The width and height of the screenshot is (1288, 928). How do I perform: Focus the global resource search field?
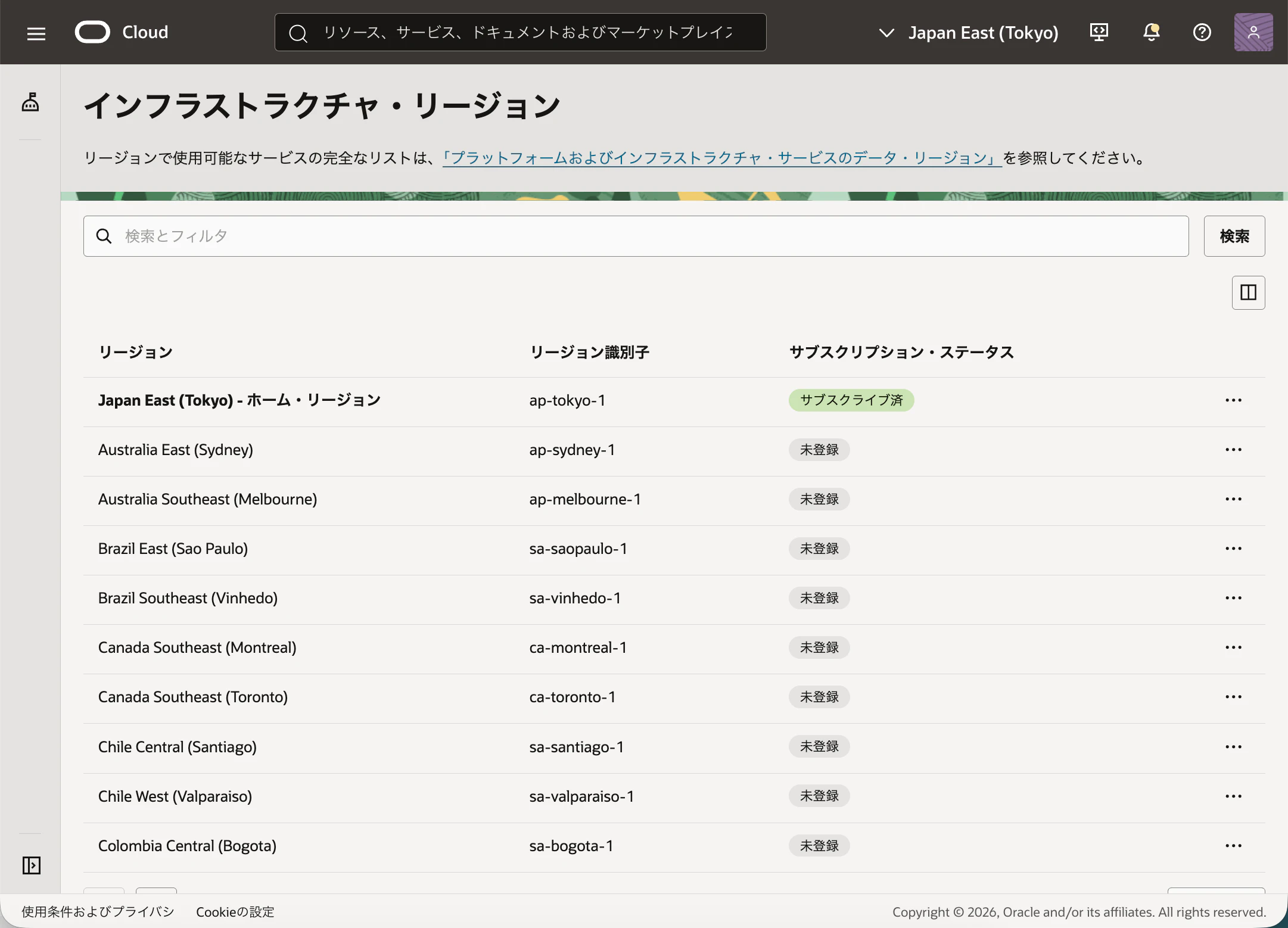[x=521, y=32]
